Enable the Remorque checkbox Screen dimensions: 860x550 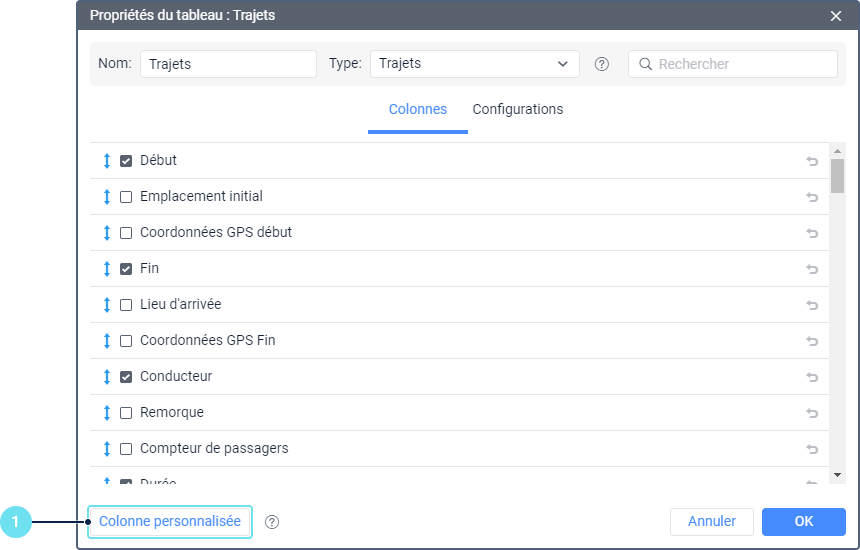(x=126, y=413)
